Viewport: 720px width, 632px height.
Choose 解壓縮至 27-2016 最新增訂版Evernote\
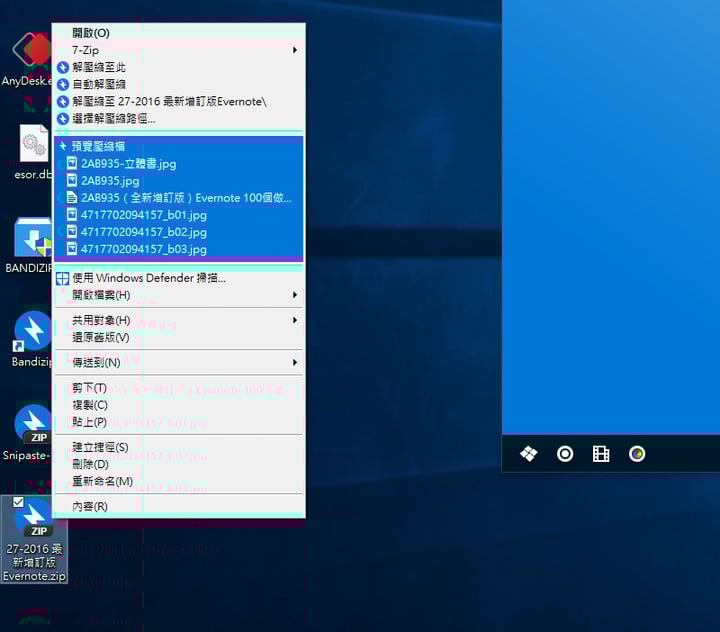coord(179,102)
